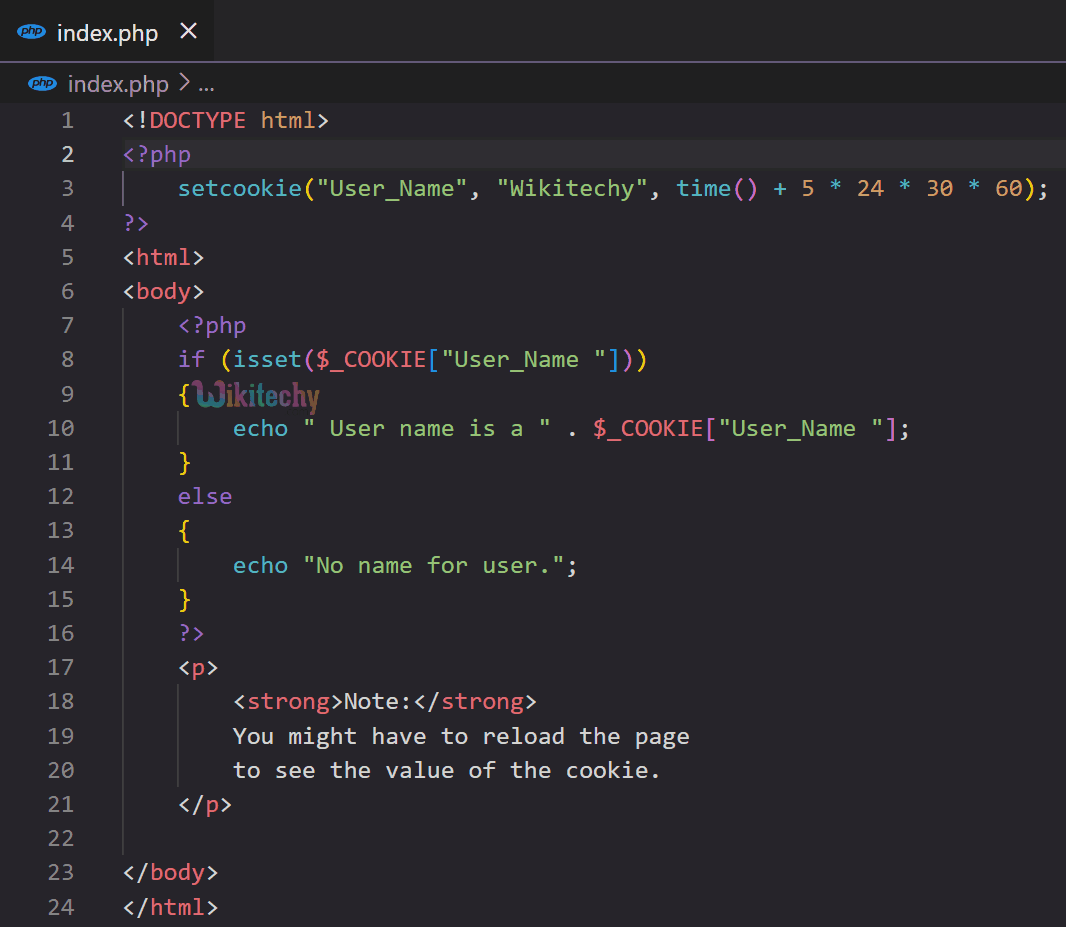Click the breadcrumb chevron separator
Image resolution: width=1066 pixels, height=927 pixels.
pos(185,83)
